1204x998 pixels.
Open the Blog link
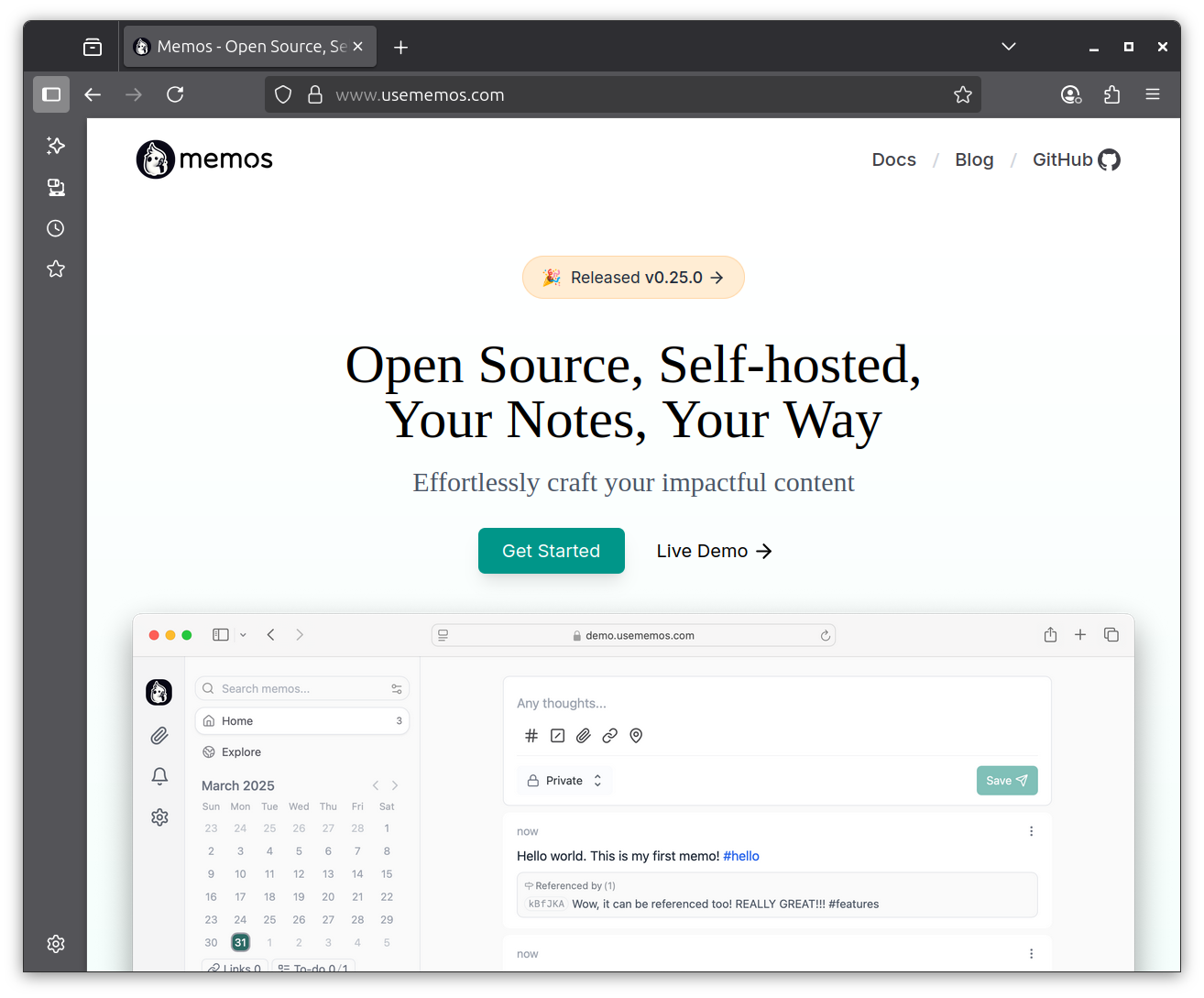click(x=974, y=159)
